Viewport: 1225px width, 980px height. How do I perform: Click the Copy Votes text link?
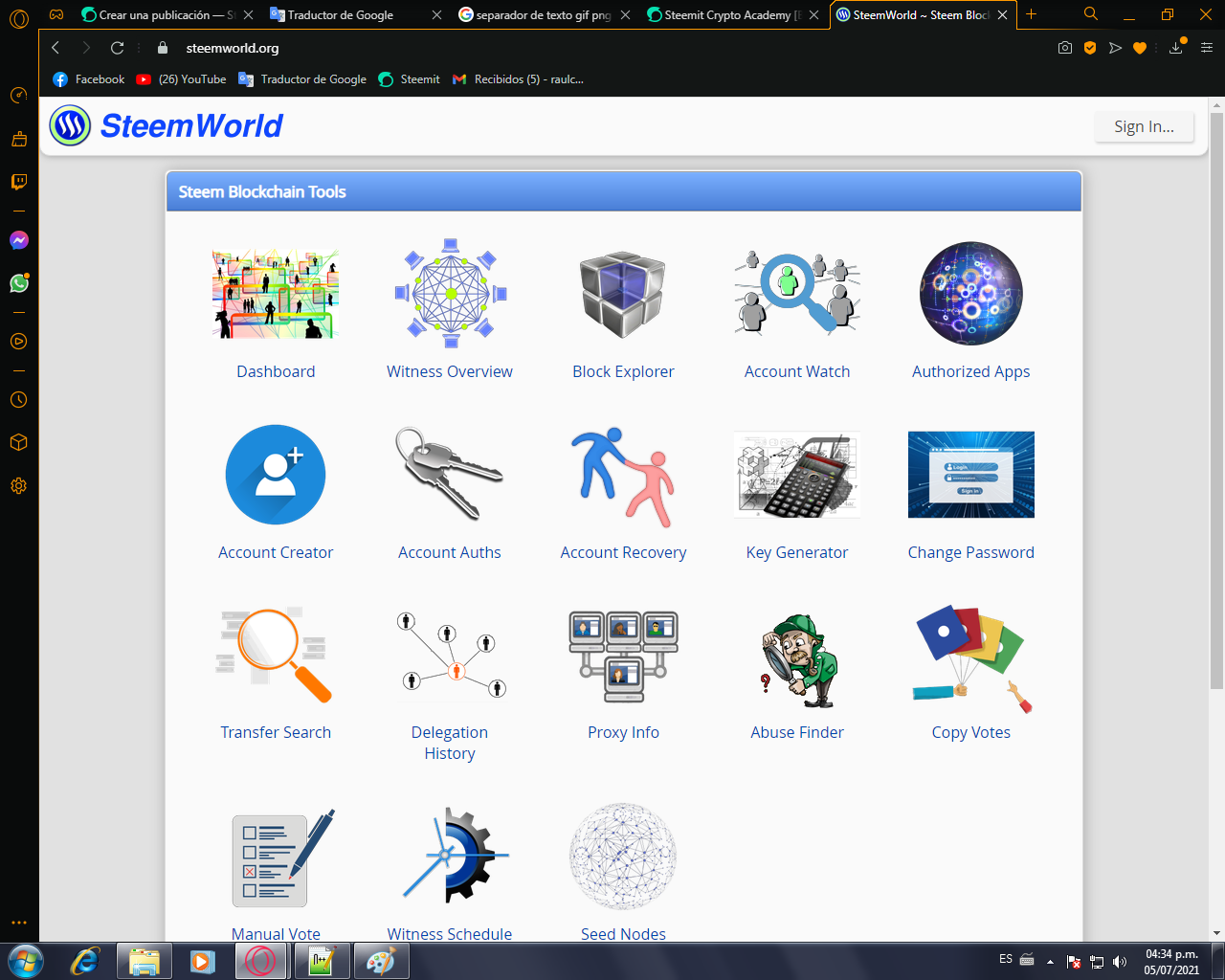coord(971,732)
